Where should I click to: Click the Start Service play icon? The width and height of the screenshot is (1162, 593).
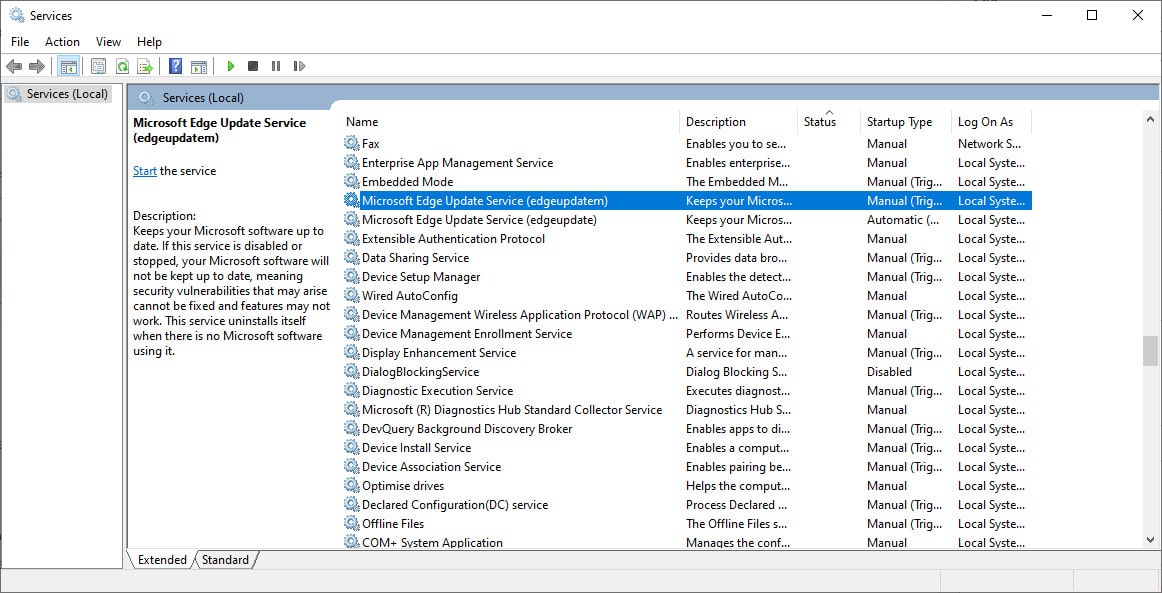click(x=231, y=67)
